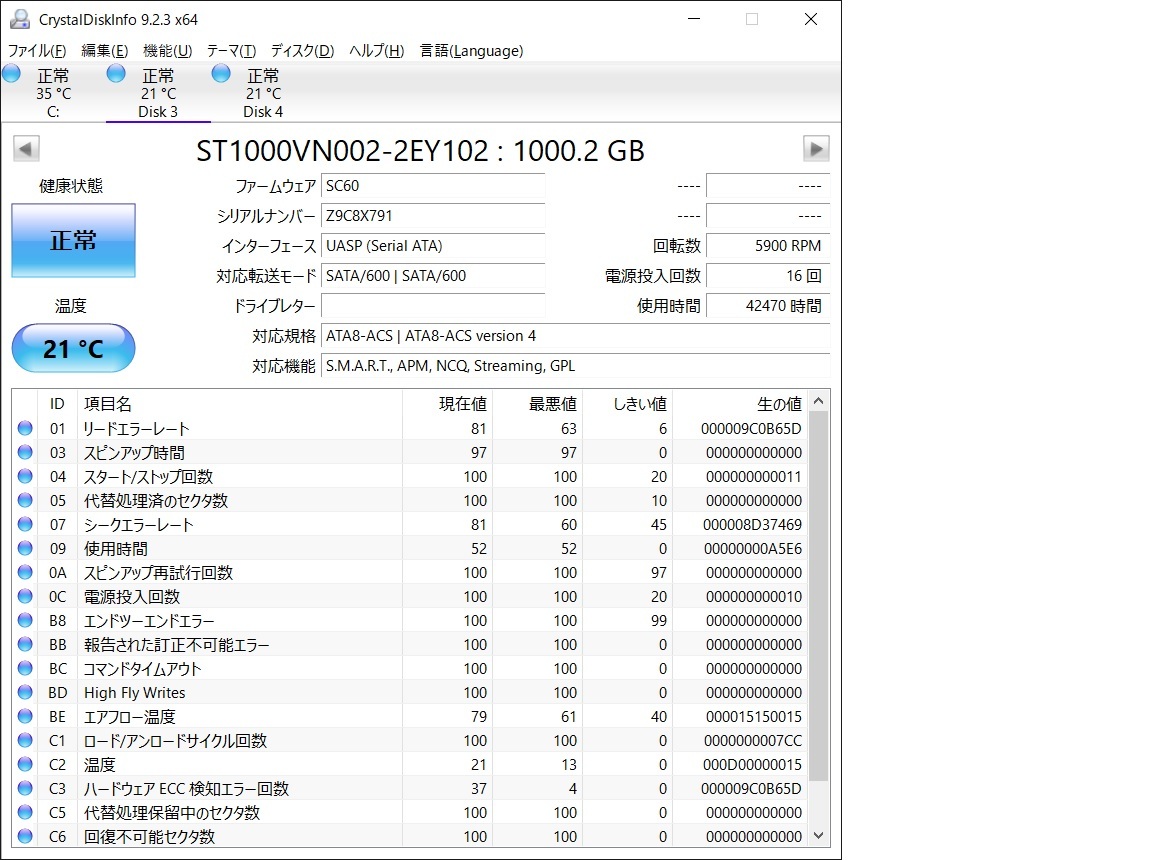Viewport: 1152px width, 860px height.
Task: Click status icon for 07 シークエラーレート
Action: [x=25, y=524]
